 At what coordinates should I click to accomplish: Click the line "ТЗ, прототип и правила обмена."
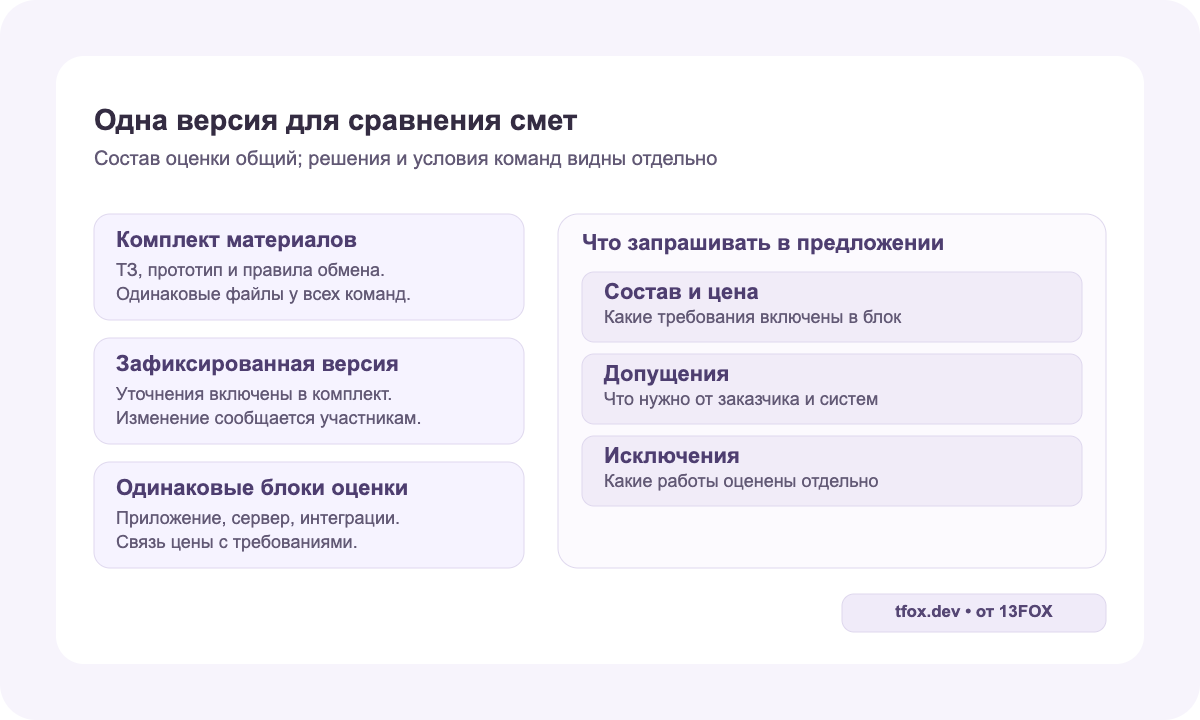tap(250, 270)
